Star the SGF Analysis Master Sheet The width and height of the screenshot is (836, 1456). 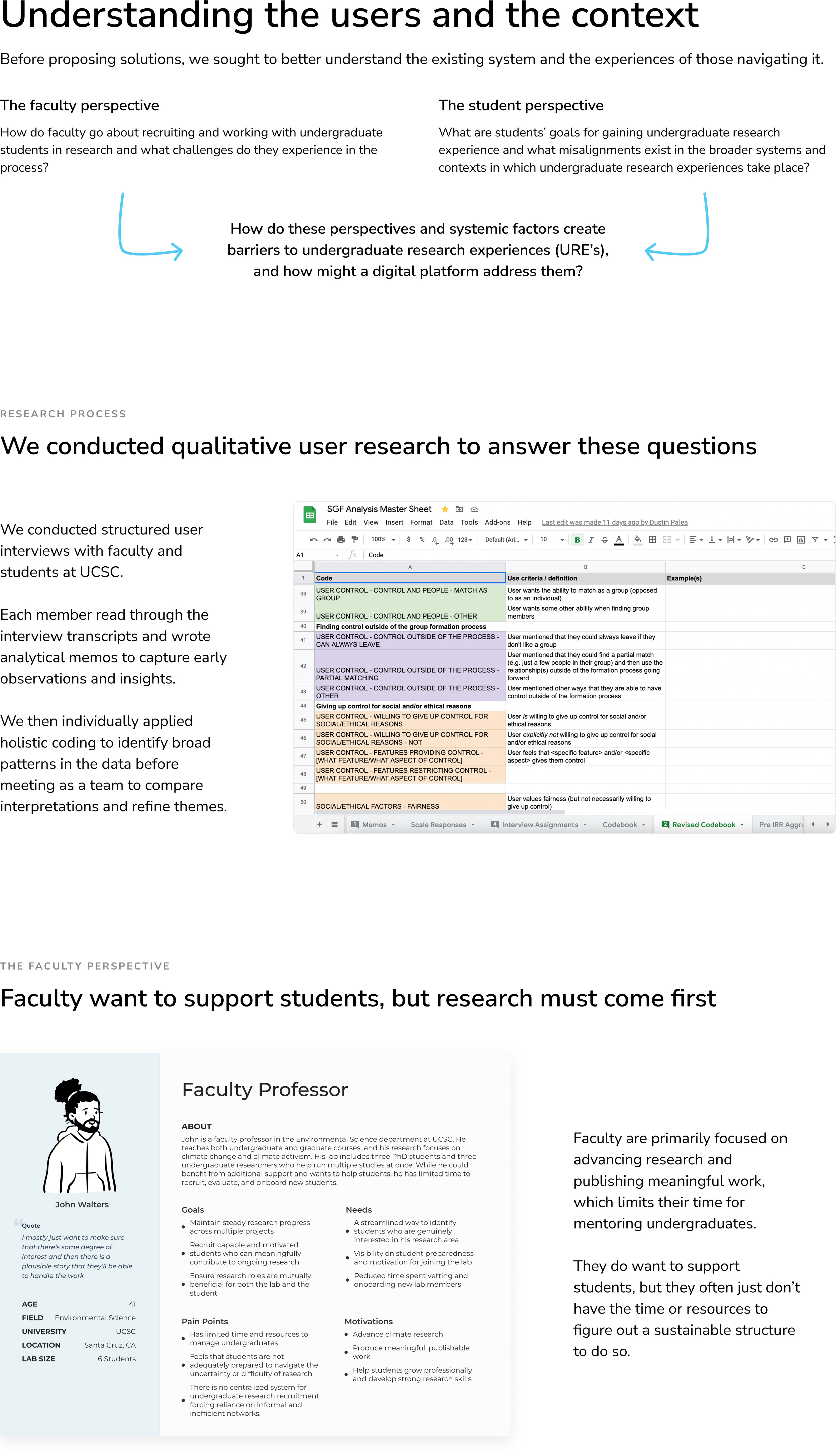tap(445, 509)
